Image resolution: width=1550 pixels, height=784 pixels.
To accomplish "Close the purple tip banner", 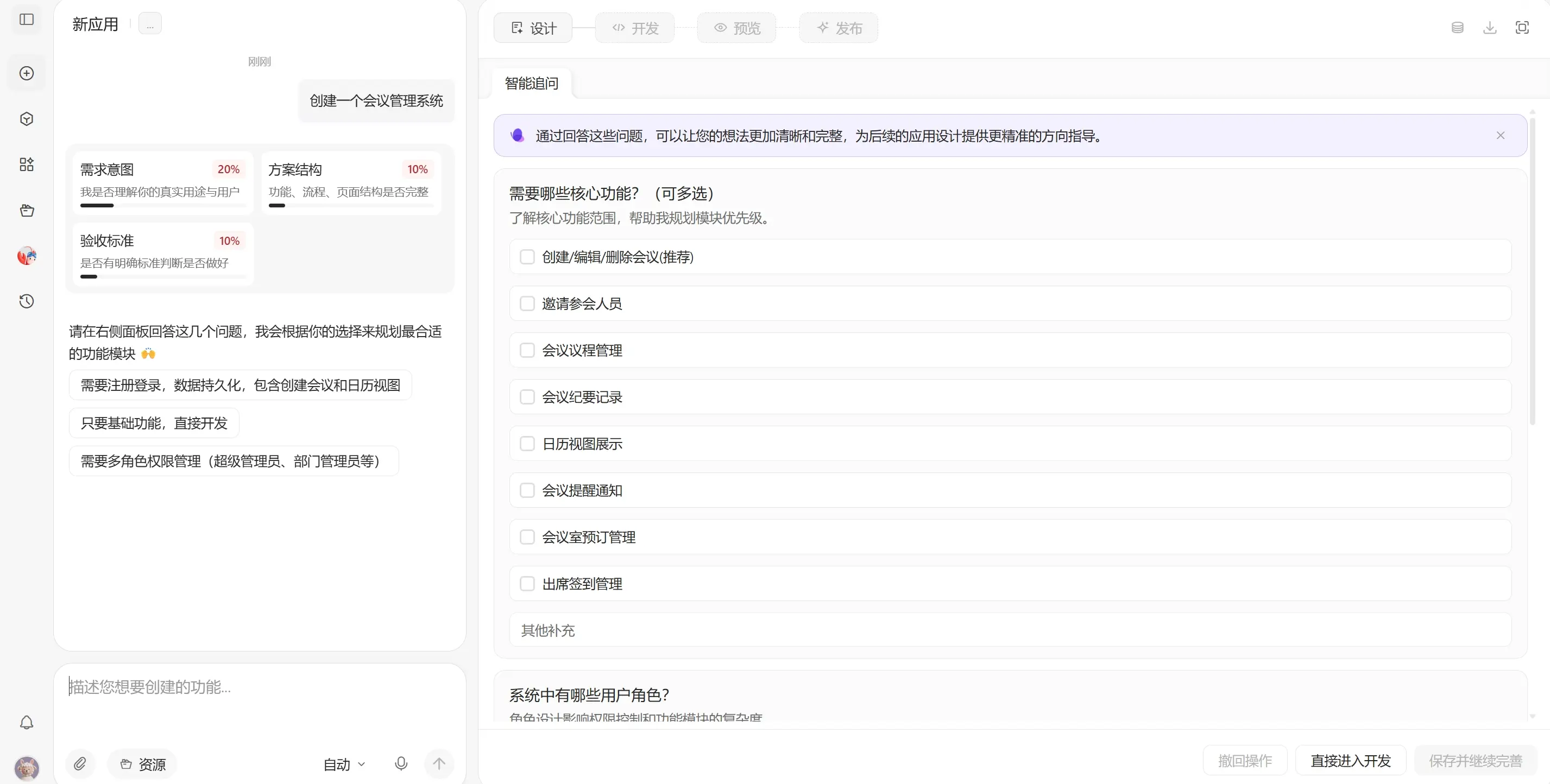I will [x=1501, y=135].
